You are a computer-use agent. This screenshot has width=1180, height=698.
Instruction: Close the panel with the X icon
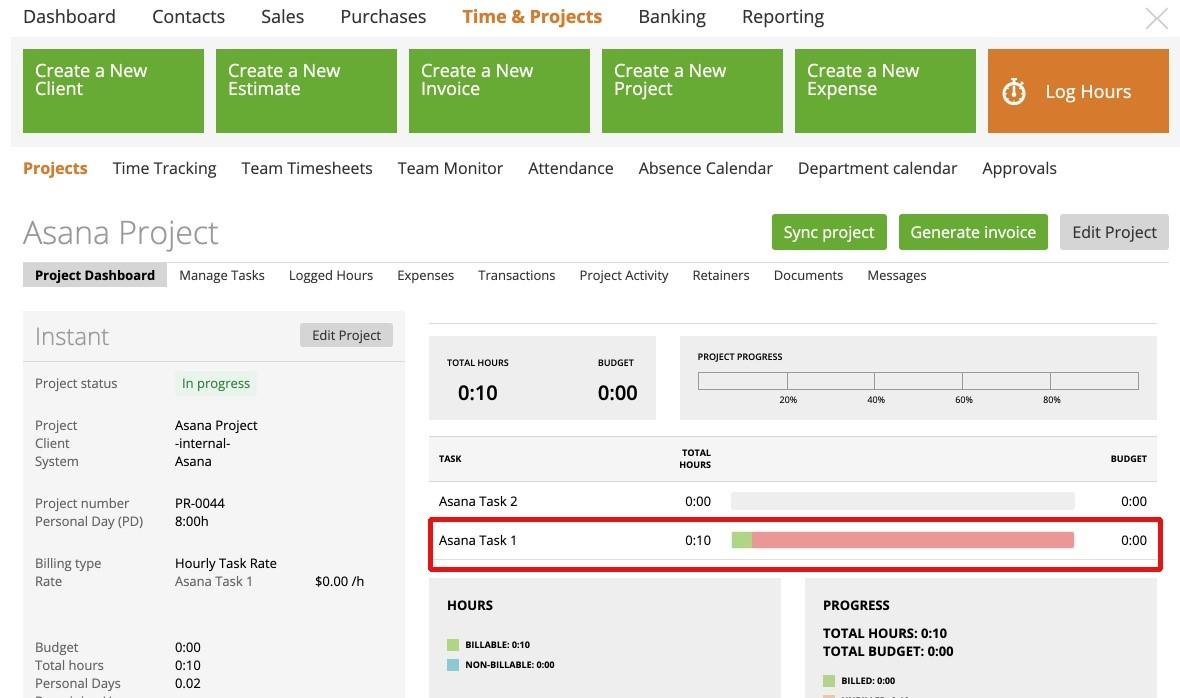1156,18
